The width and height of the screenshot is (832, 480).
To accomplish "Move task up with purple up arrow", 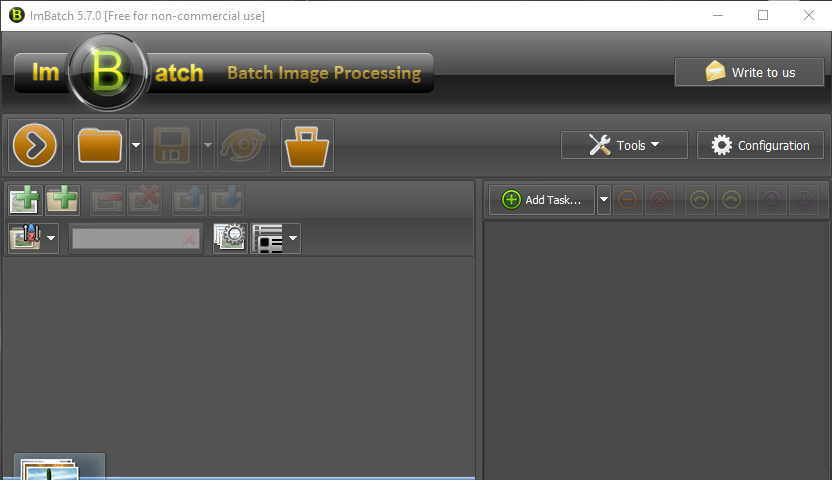I will [x=771, y=200].
